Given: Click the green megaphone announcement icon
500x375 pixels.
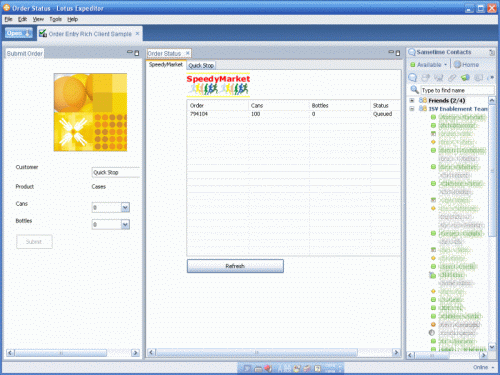Looking at the screenshot, I should [465, 78].
